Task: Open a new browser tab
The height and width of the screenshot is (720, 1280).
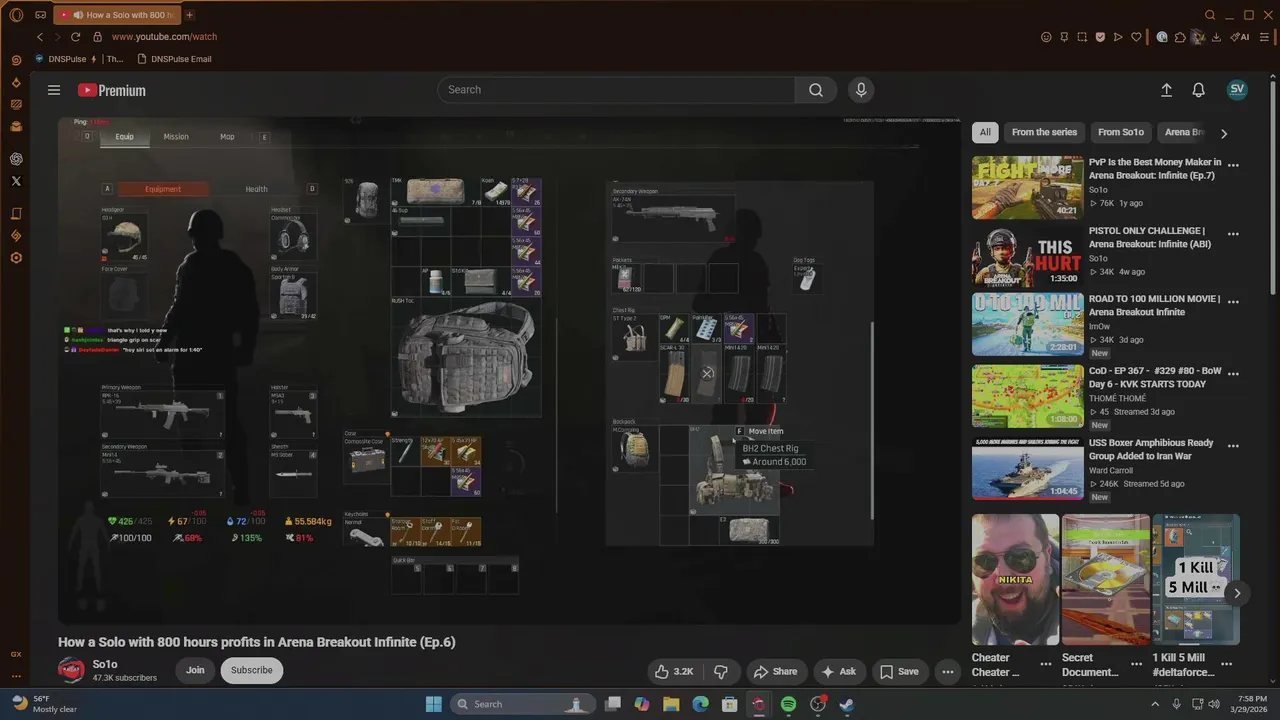Action: point(189,15)
